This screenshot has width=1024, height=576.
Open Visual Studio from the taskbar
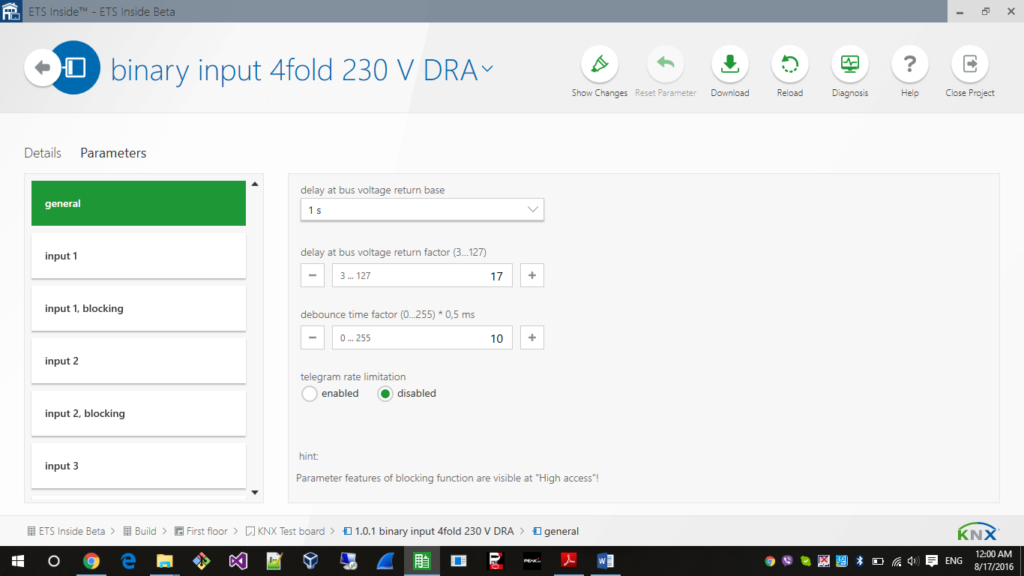[x=238, y=561]
